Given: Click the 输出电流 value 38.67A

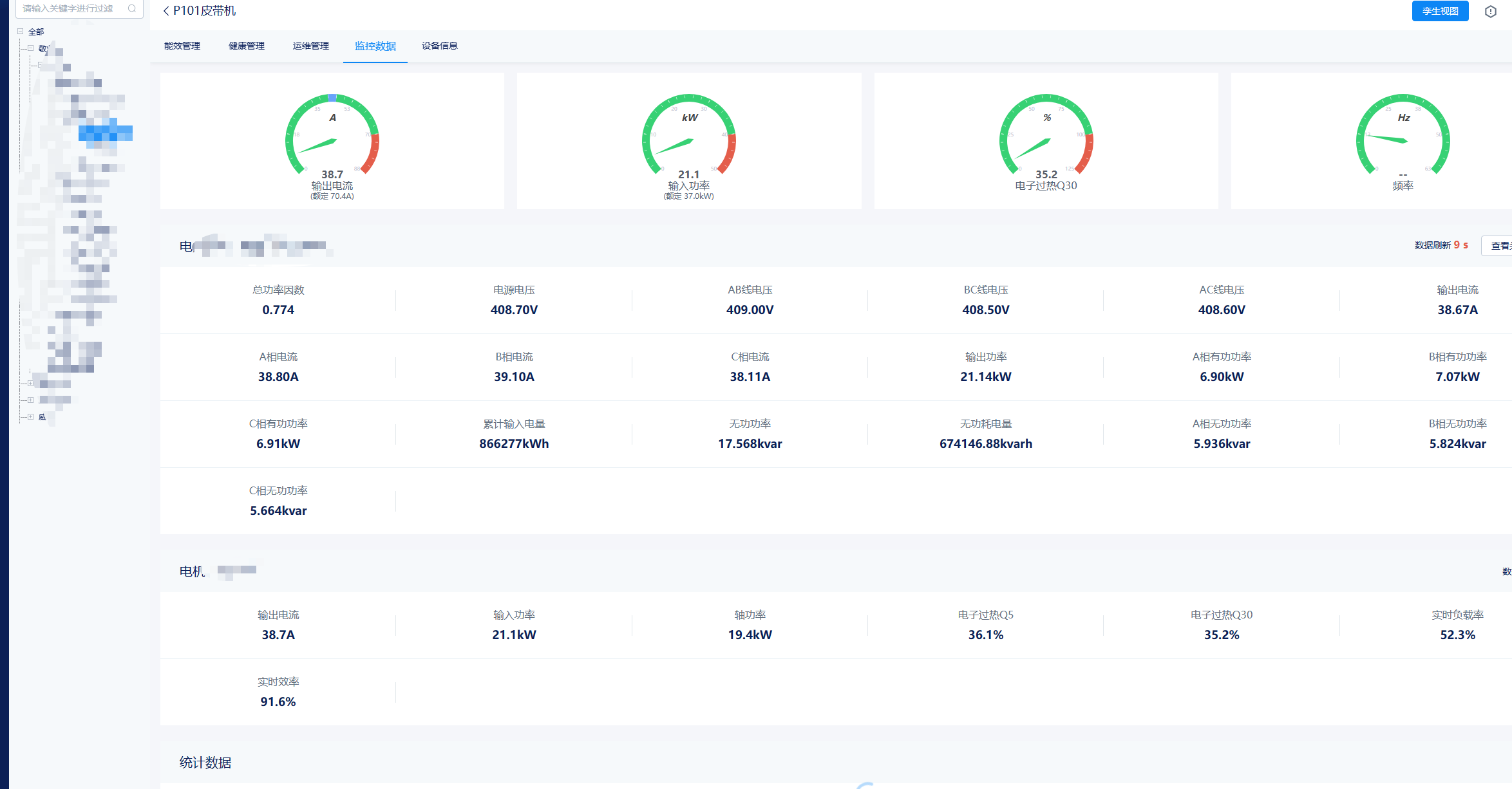Looking at the screenshot, I should click(1458, 310).
